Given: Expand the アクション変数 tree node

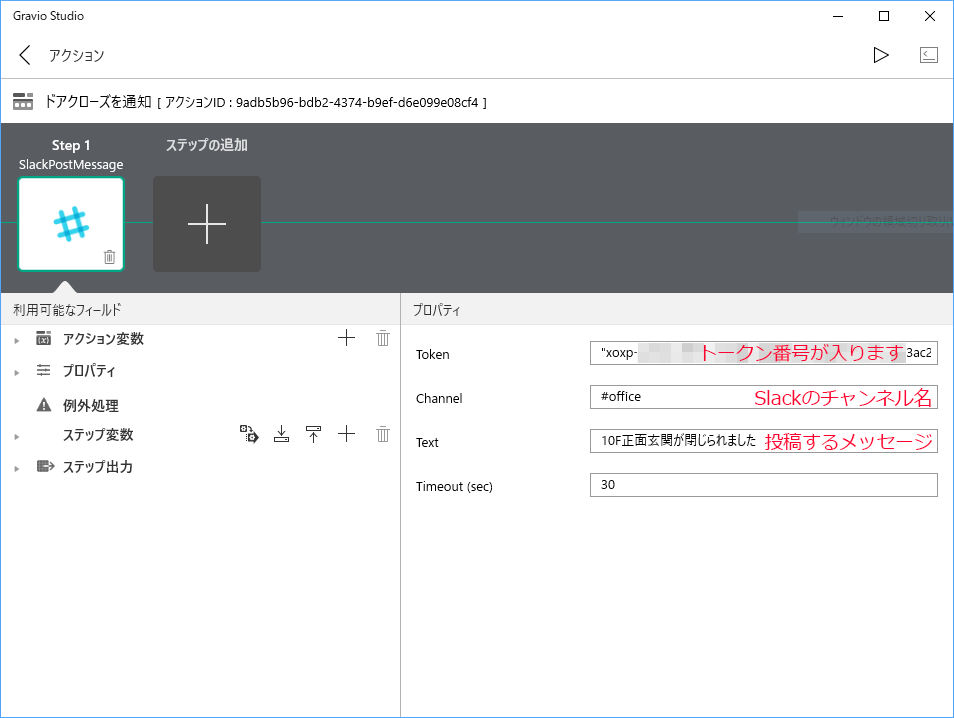Looking at the screenshot, I should pyautogui.click(x=17, y=341).
